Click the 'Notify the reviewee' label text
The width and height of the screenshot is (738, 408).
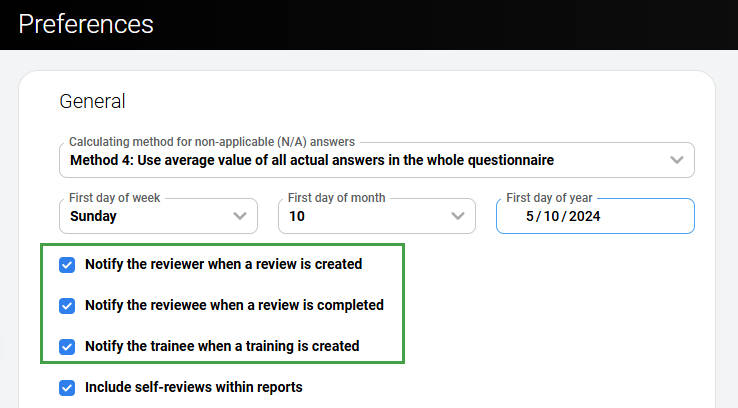tap(234, 305)
